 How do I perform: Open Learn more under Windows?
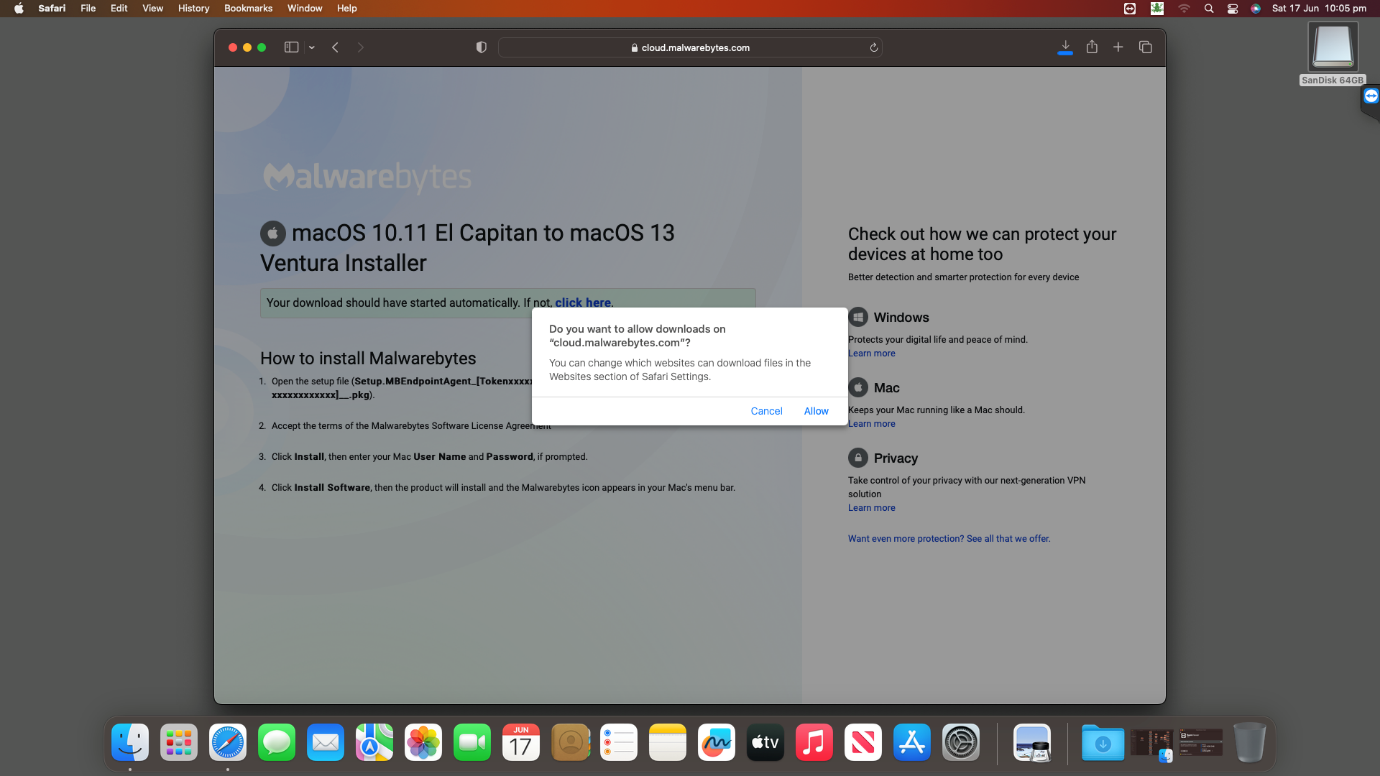[872, 353]
